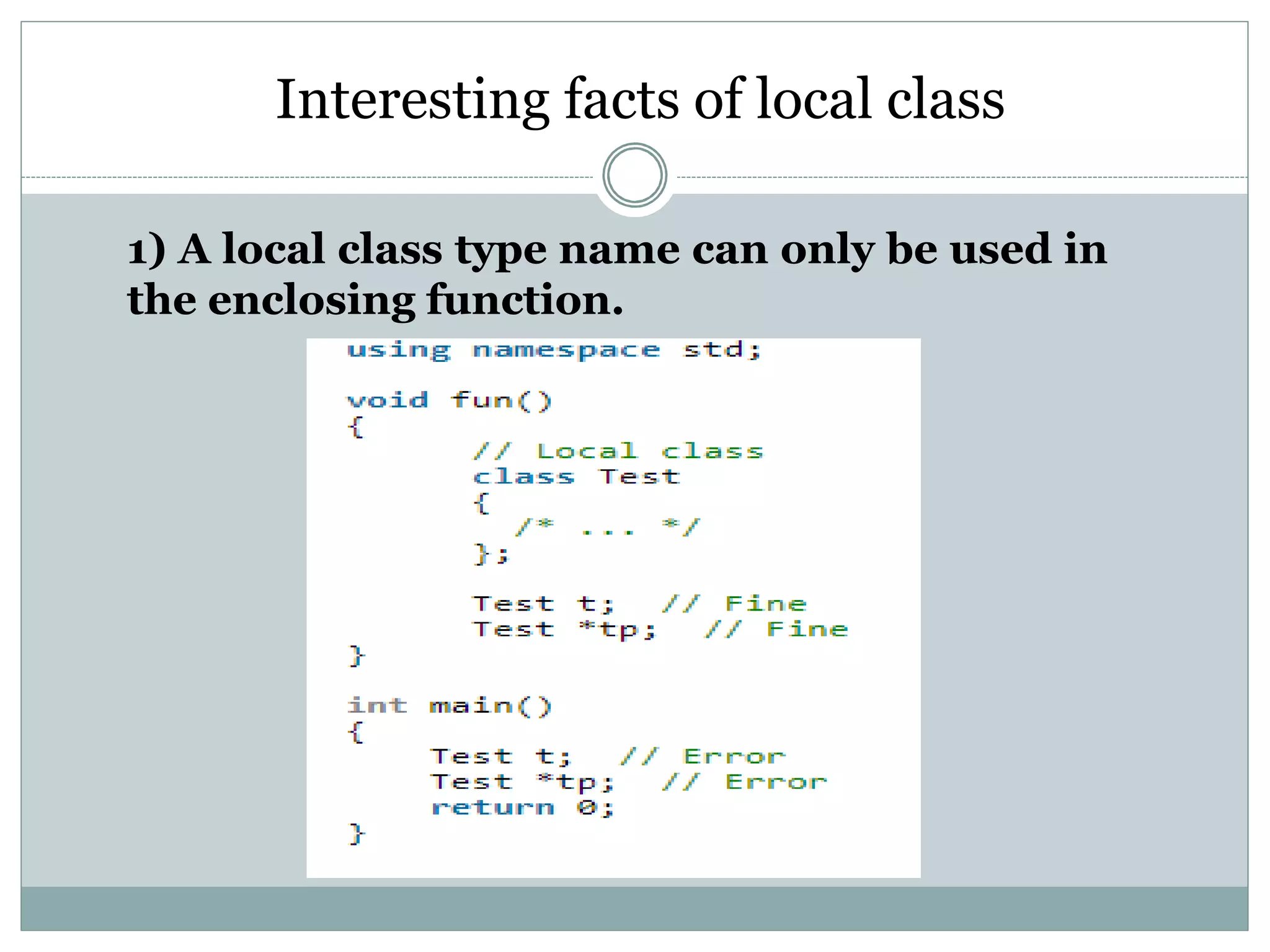The image size is (1270, 952).
Task: Click the 'return 0;' statement
Action: pos(523,808)
